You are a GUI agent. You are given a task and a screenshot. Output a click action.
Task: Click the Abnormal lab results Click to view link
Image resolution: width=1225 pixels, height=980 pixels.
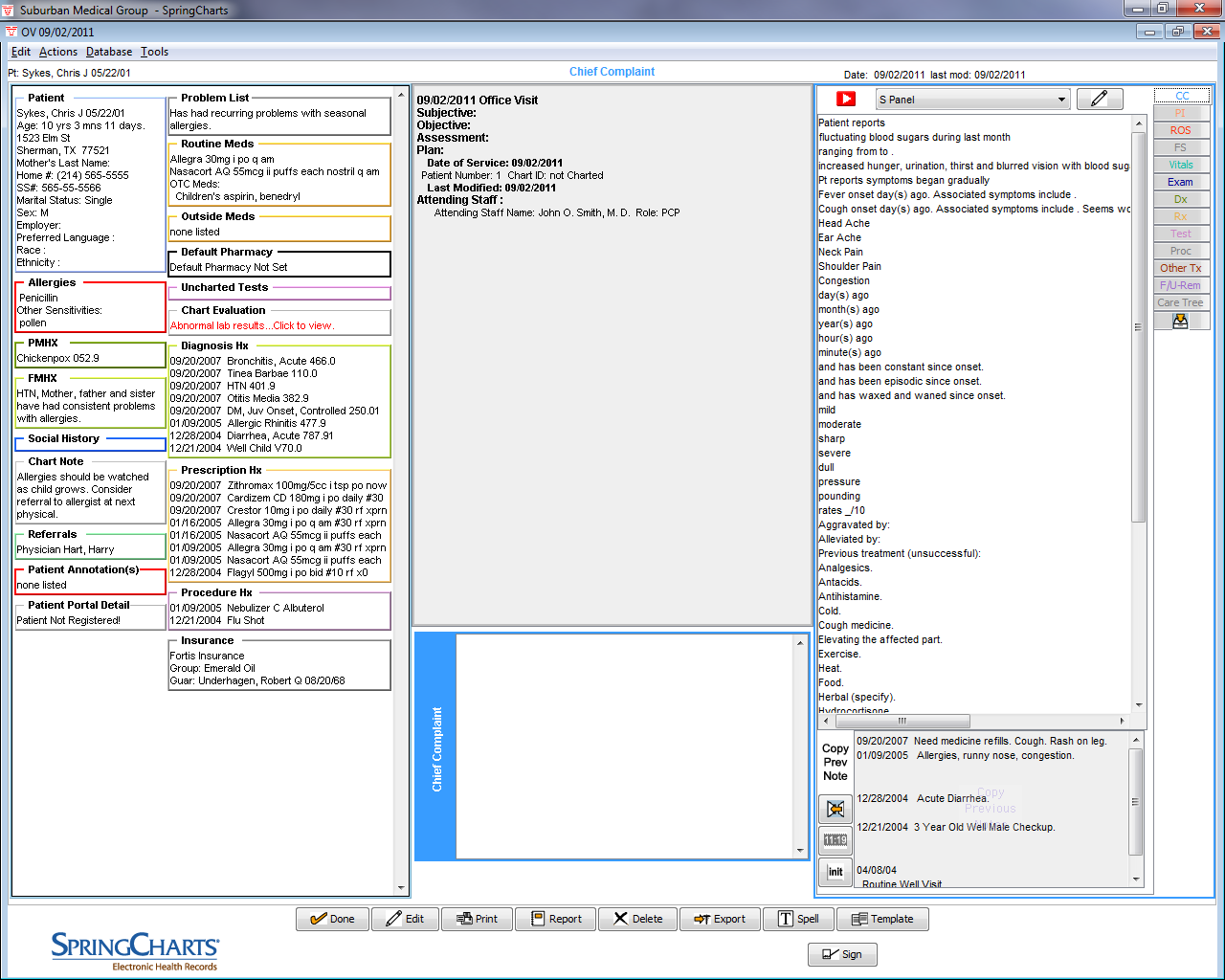pyautogui.click(x=253, y=325)
